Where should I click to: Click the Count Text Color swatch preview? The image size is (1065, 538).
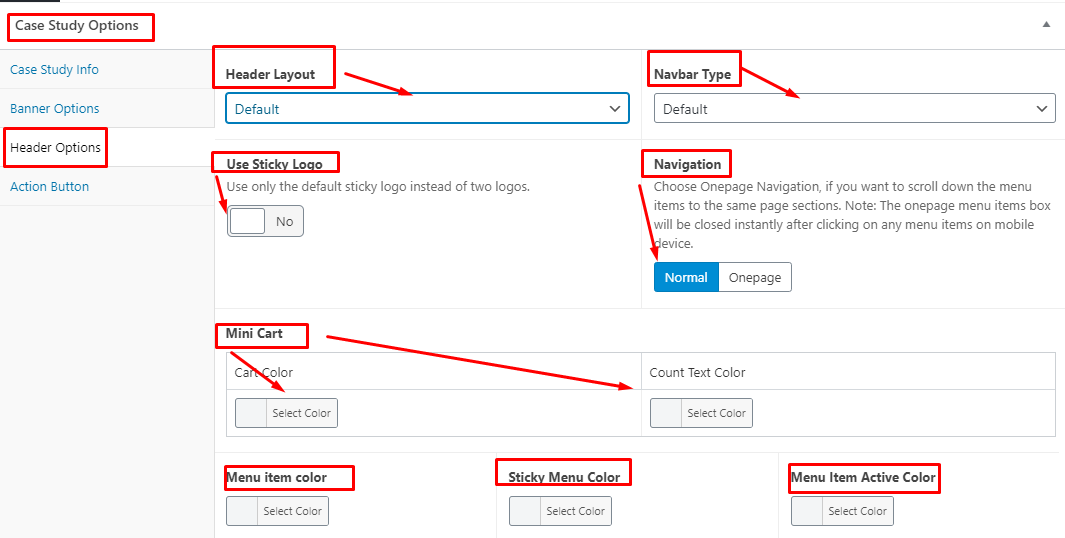[666, 413]
